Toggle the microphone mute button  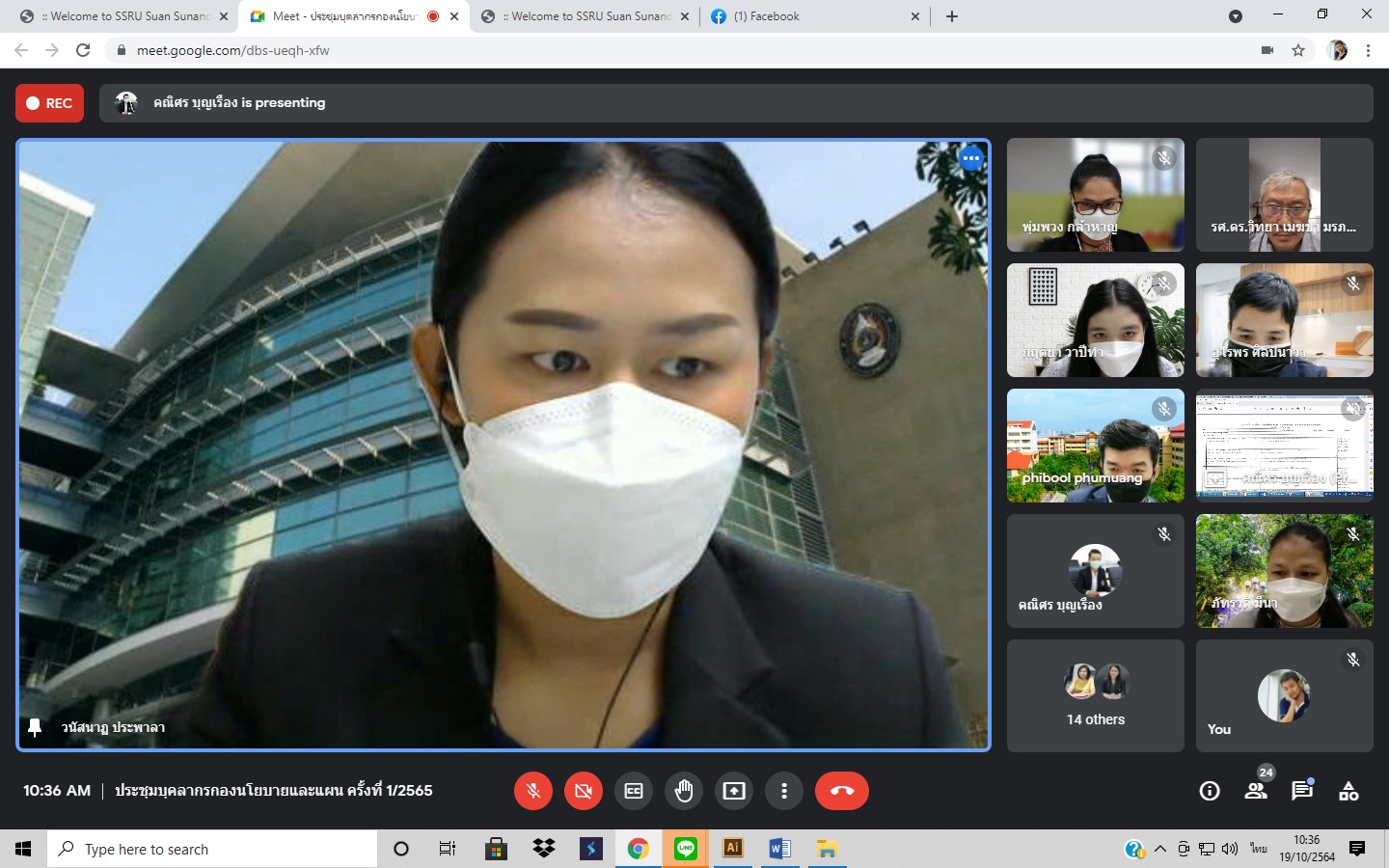click(533, 791)
